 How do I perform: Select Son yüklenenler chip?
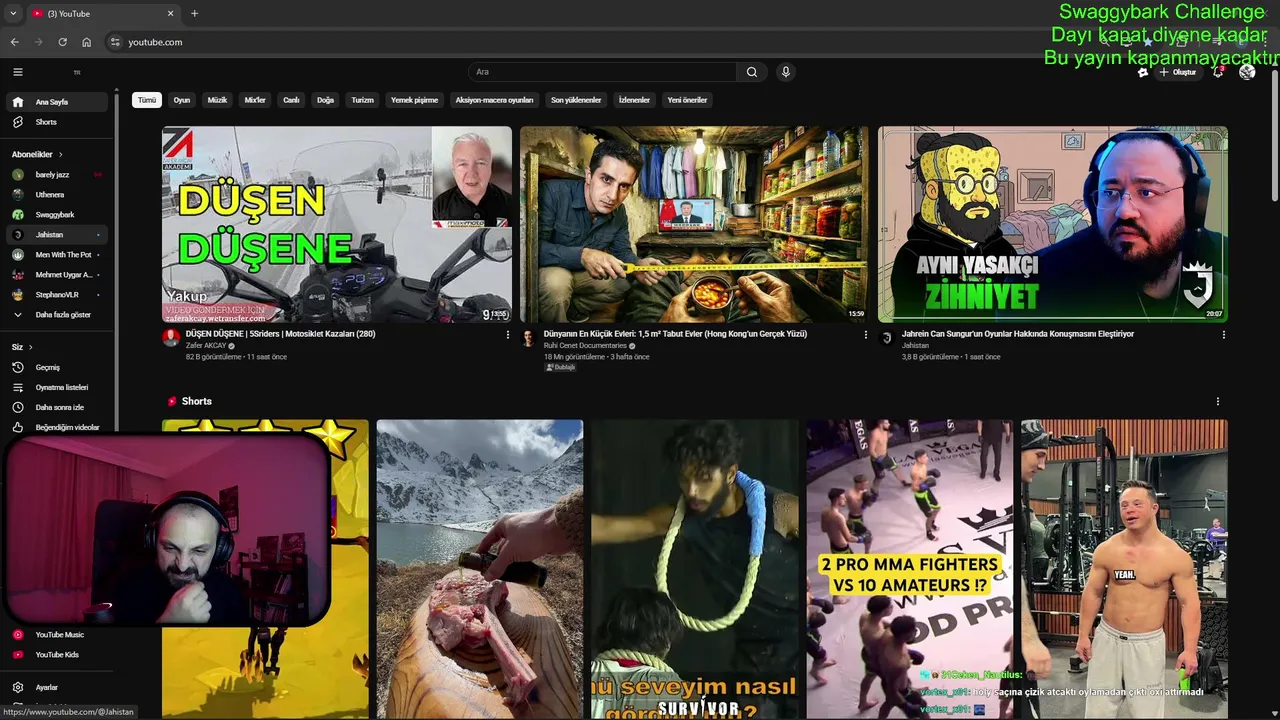click(x=576, y=100)
